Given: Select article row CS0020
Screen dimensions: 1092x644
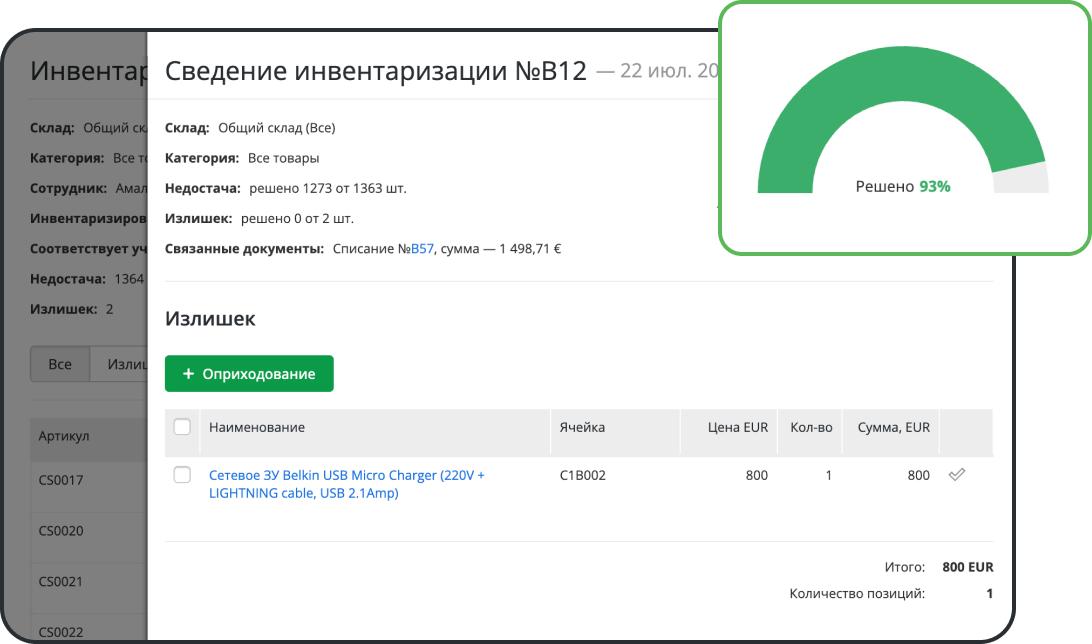Looking at the screenshot, I should [x=60, y=530].
